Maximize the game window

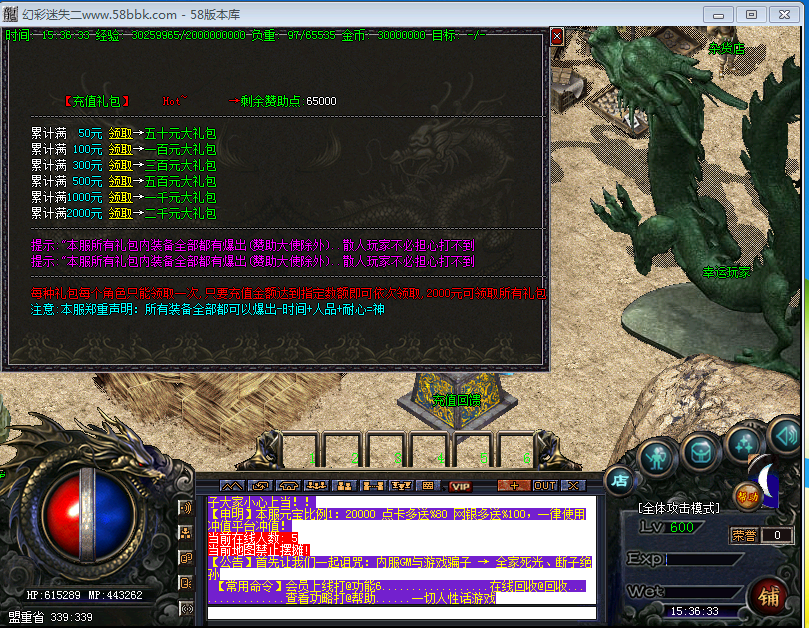click(751, 14)
